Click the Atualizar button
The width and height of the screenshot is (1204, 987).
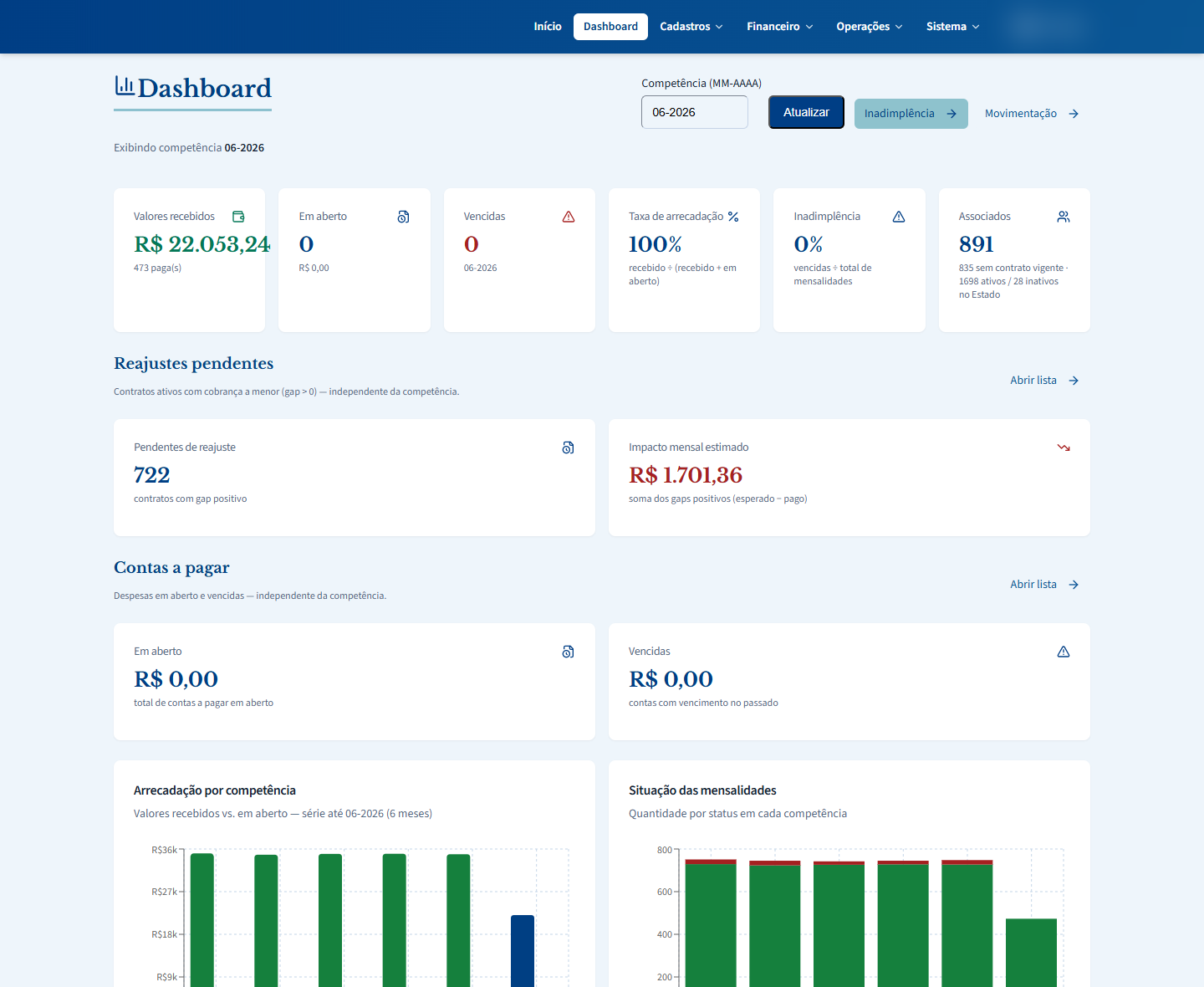(806, 112)
